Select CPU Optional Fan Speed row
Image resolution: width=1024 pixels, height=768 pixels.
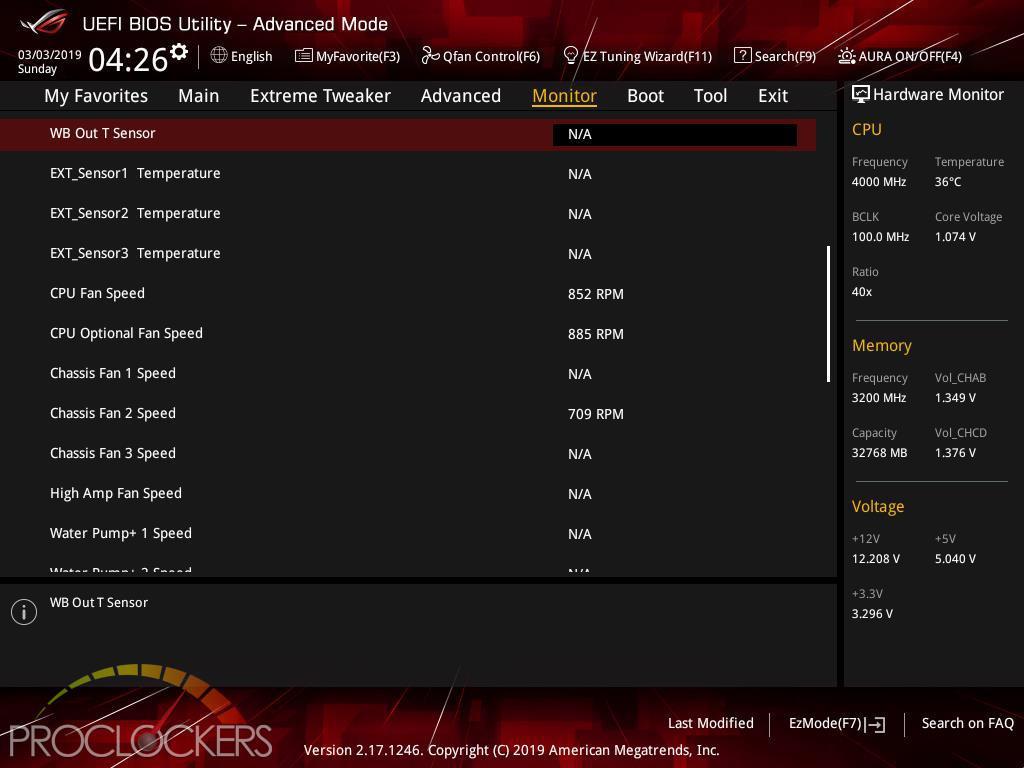[x=408, y=334]
